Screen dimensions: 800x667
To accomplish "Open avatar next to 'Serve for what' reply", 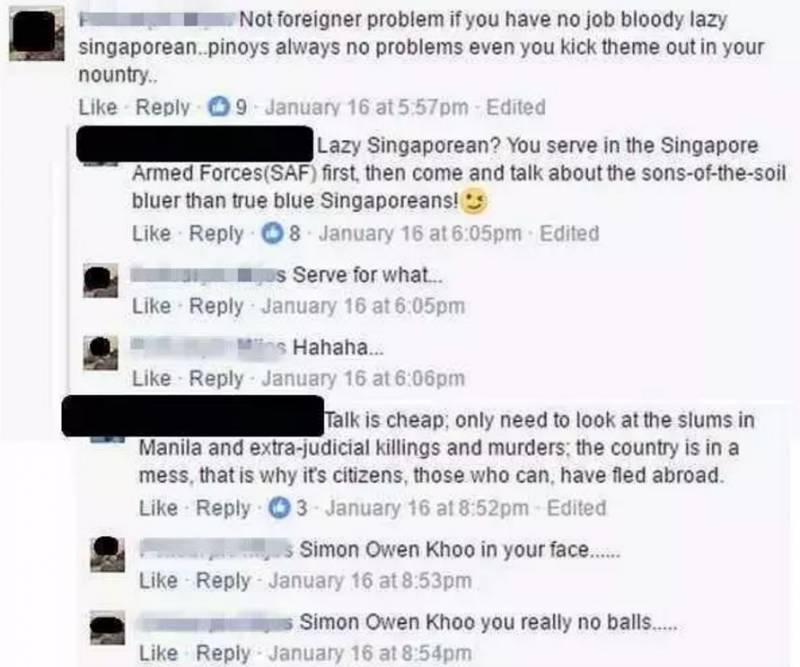I will point(101,281).
